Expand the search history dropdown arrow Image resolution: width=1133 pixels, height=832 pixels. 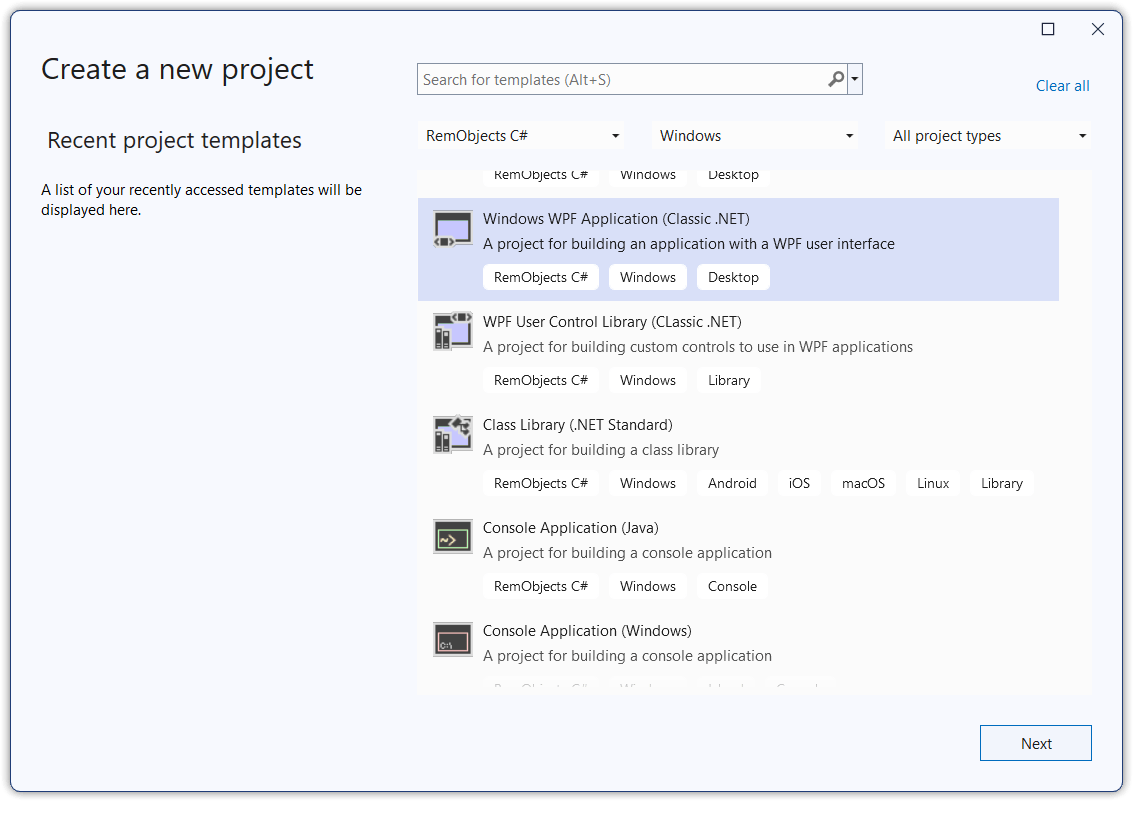point(855,78)
